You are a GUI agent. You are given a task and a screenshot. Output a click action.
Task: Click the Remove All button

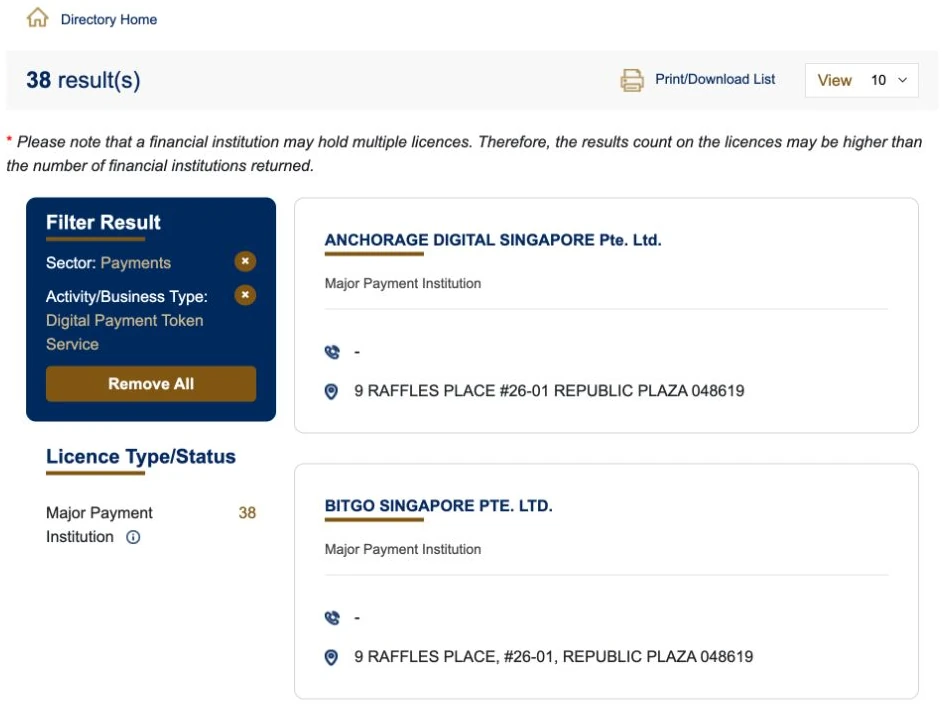click(x=151, y=383)
